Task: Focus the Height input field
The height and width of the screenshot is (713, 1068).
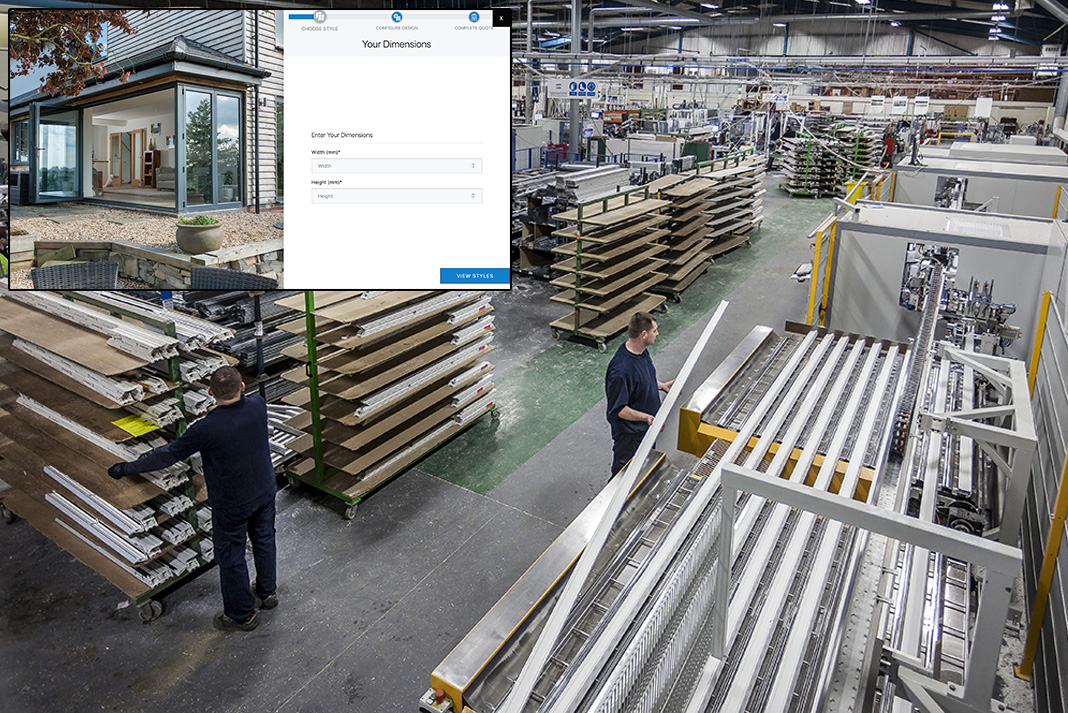Action: [390, 196]
